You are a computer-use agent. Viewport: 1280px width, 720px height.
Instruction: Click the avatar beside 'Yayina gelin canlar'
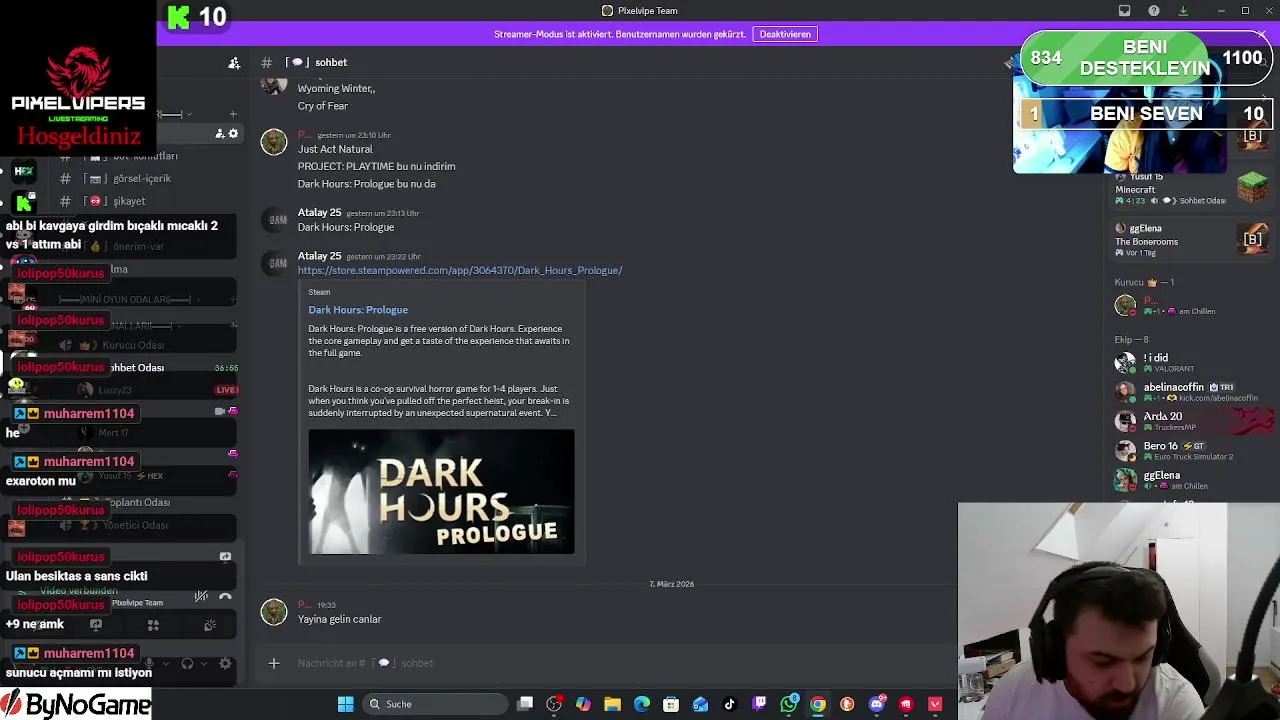[x=274, y=612]
